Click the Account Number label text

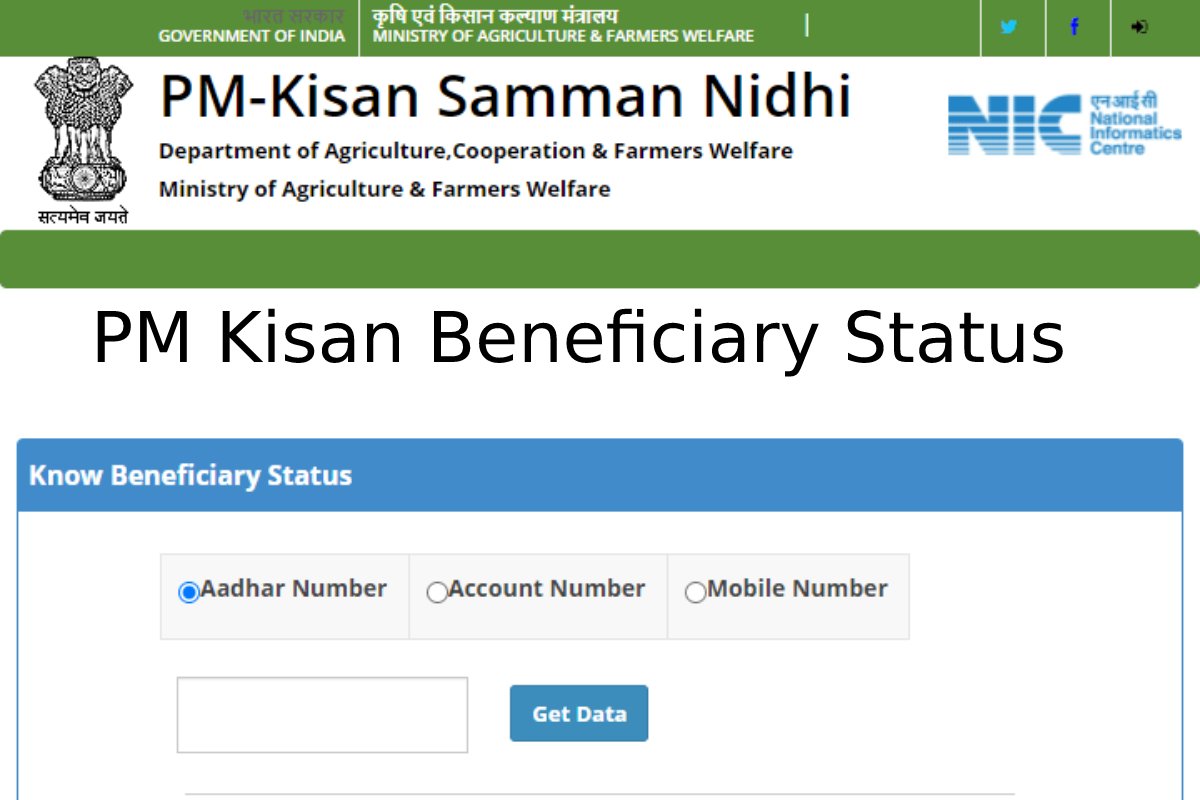point(547,589)
